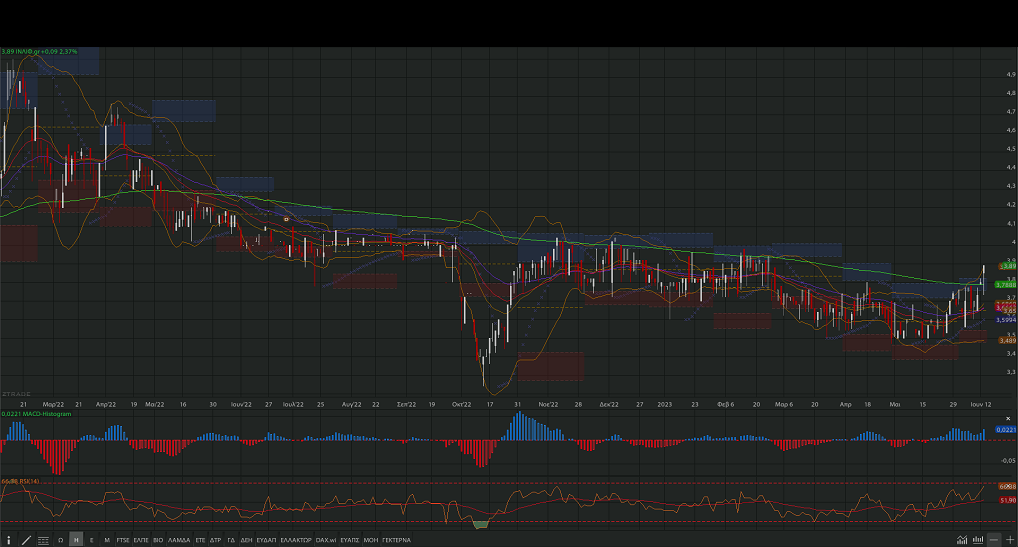Viewport: 1018px width, 547px height.
Task: Switch chart to ΛΑΜΔΑ symbol
Action: [x=179, y=540]
